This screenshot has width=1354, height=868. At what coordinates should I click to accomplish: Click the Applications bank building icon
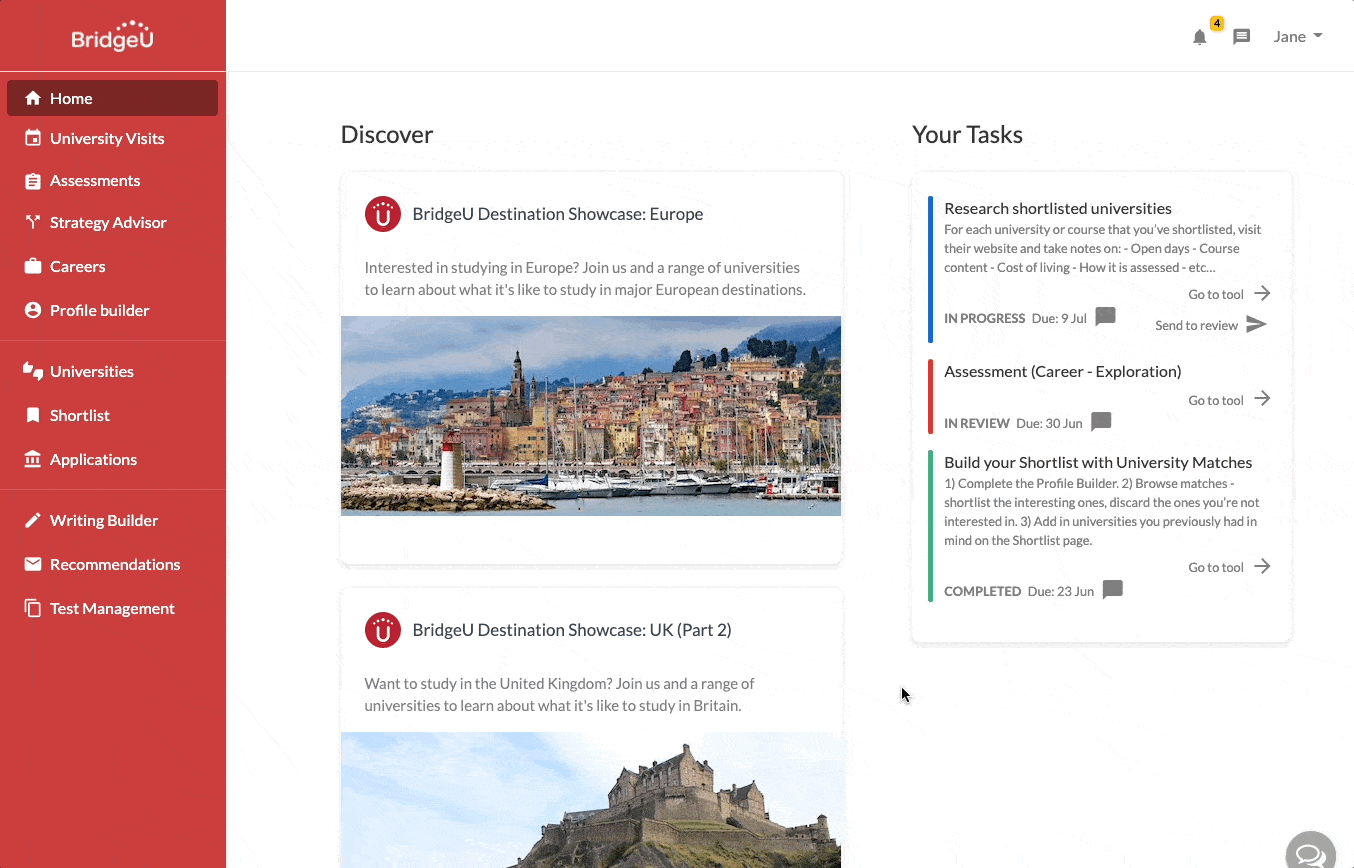pos(33,459)
